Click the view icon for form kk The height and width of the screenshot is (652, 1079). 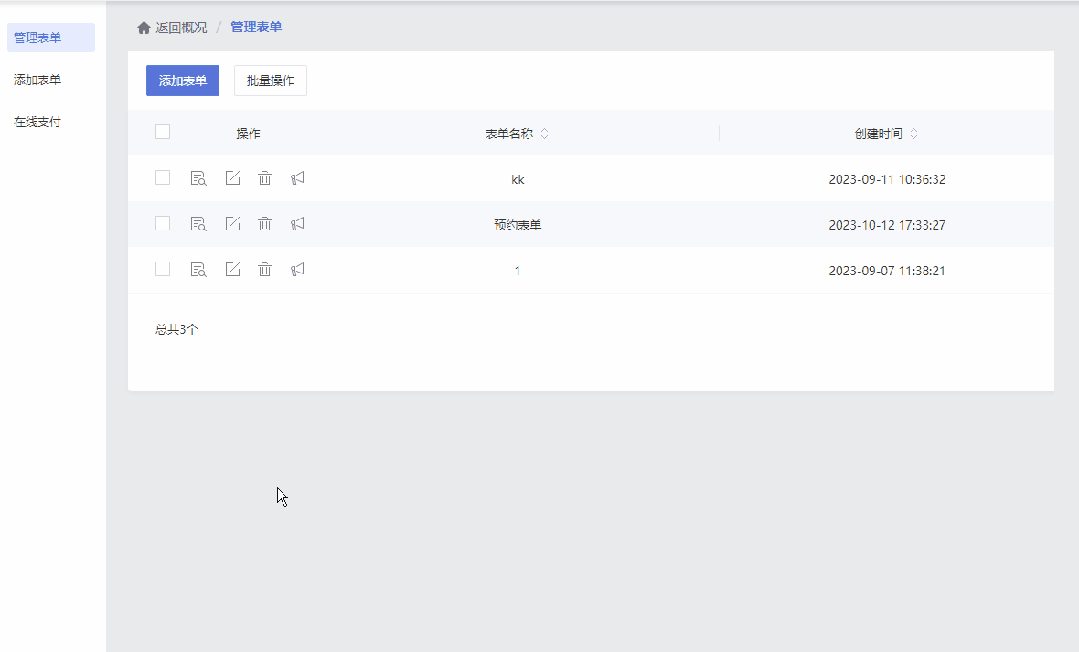pos(198,178)
